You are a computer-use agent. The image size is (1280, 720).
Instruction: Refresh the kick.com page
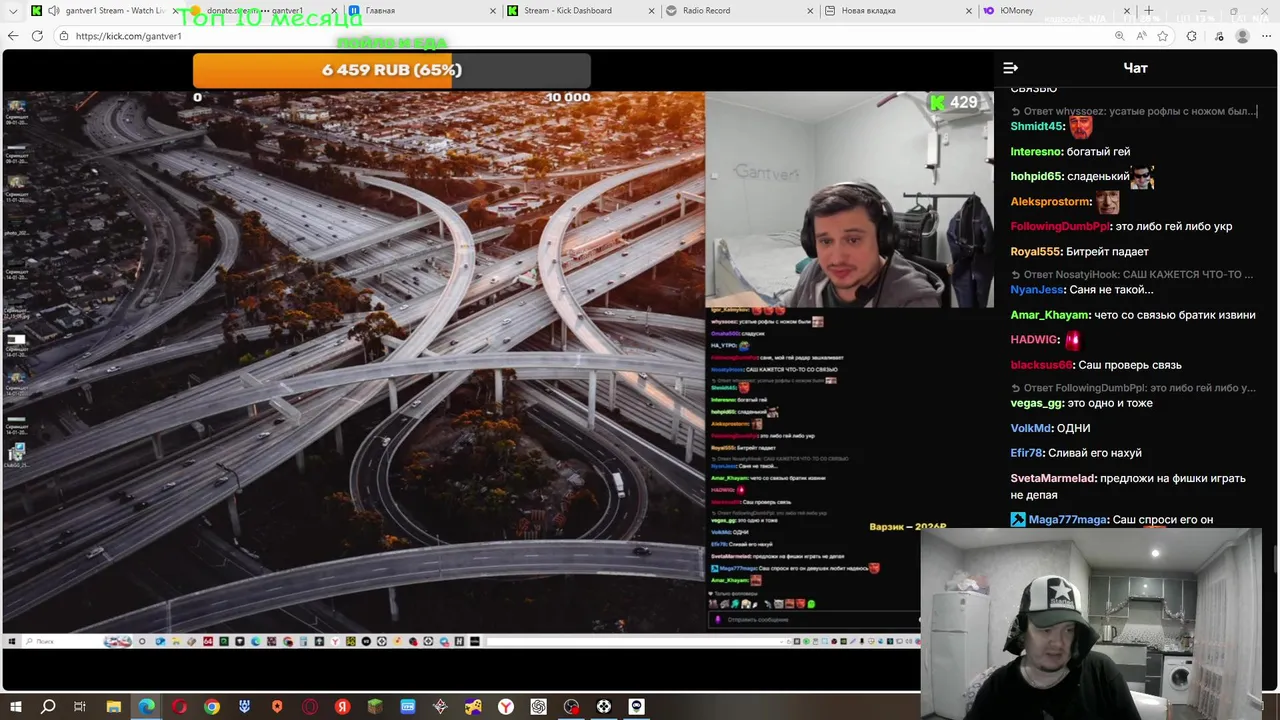pos(37,36)
